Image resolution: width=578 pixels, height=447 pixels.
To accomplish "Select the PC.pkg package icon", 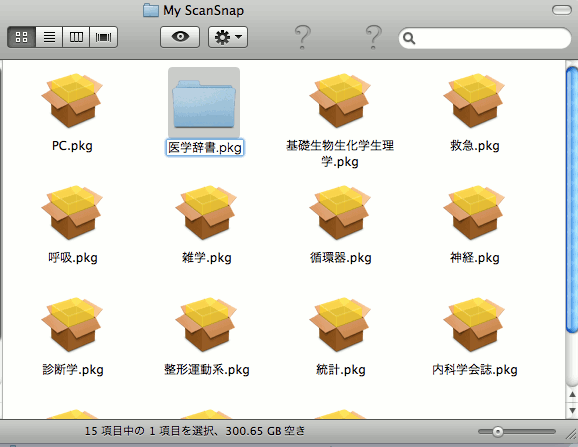I will point(72,101).
